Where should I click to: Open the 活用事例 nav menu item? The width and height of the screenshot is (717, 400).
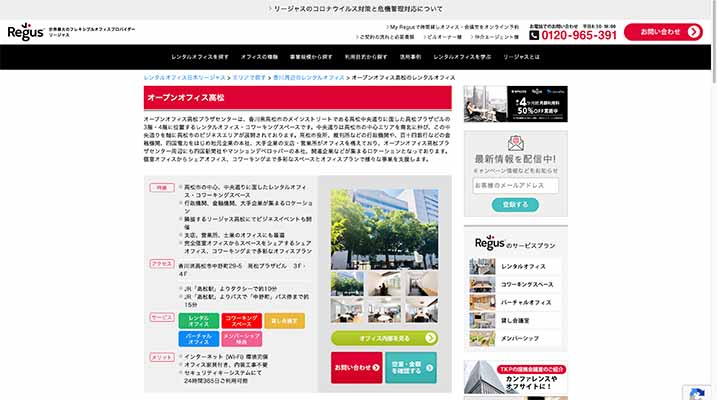click(410, 57)
